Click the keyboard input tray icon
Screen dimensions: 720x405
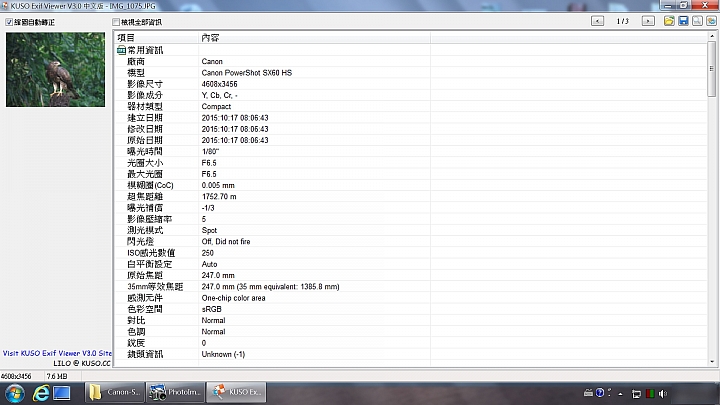pos(588,393)
